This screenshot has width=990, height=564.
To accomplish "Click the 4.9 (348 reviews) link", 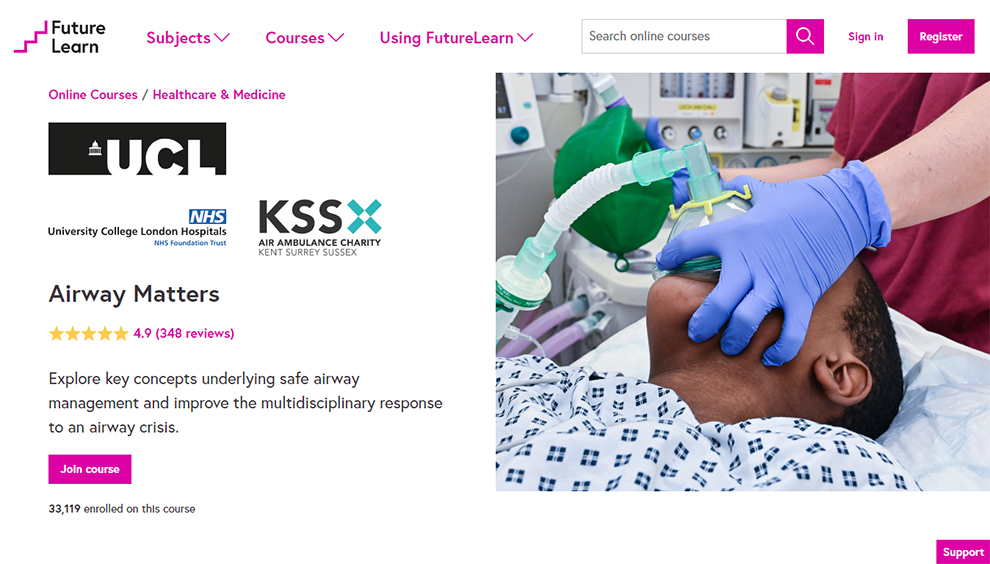I will tap(184, 333).
